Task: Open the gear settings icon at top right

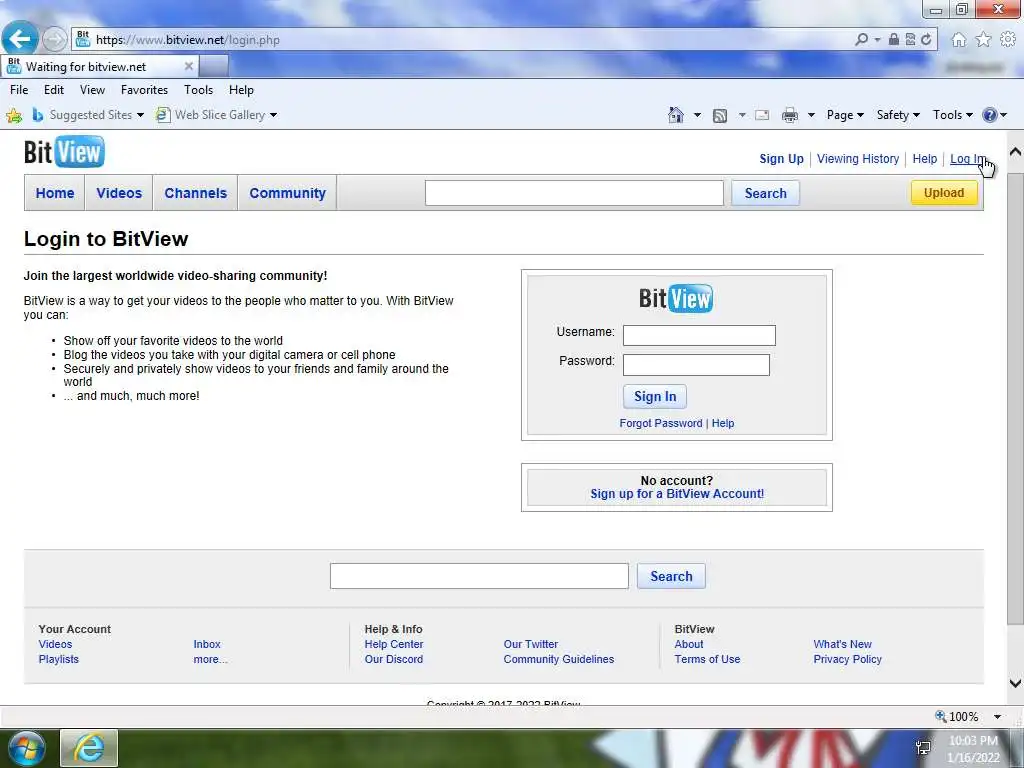Action: click(x=1008, y=40)
